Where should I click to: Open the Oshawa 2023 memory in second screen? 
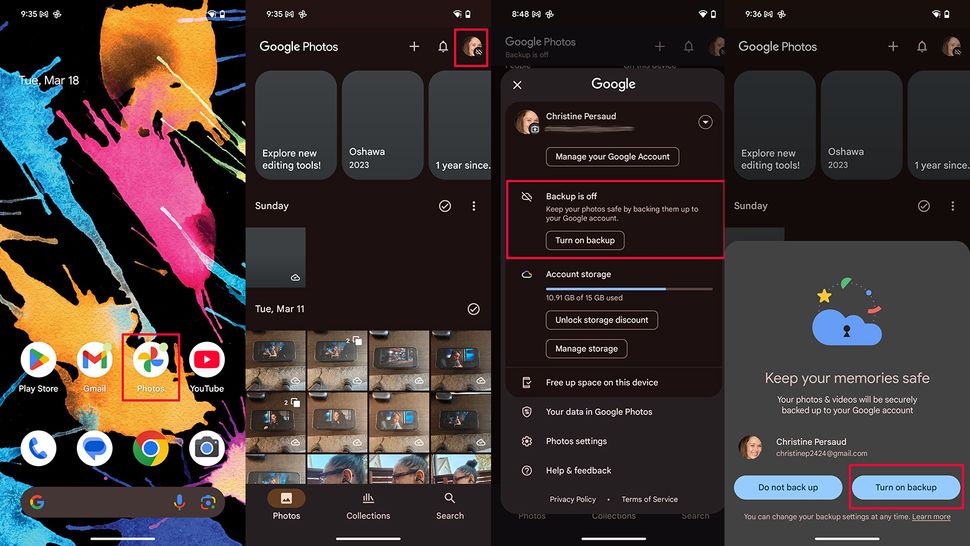(382, 125)
